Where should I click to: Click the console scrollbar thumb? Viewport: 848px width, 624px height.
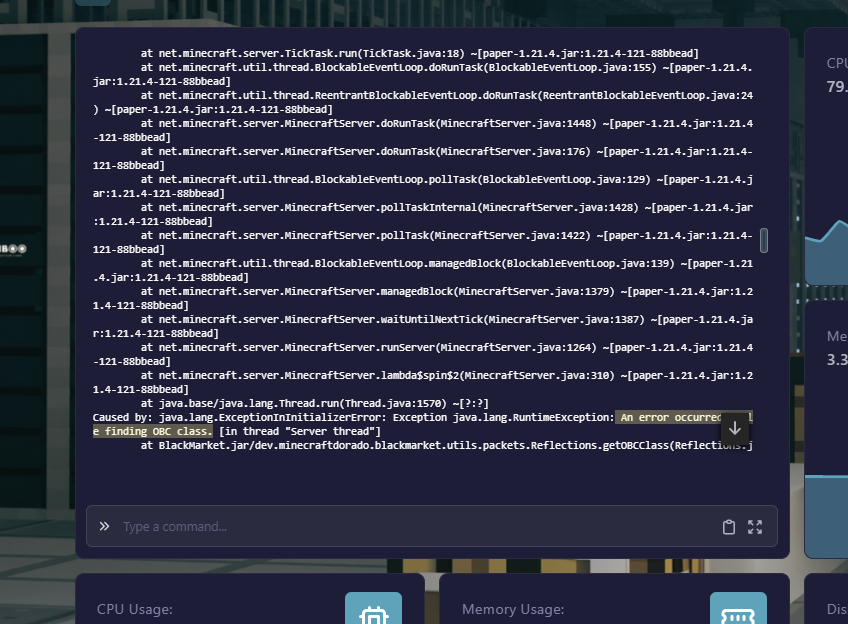[x=764, y=240]
